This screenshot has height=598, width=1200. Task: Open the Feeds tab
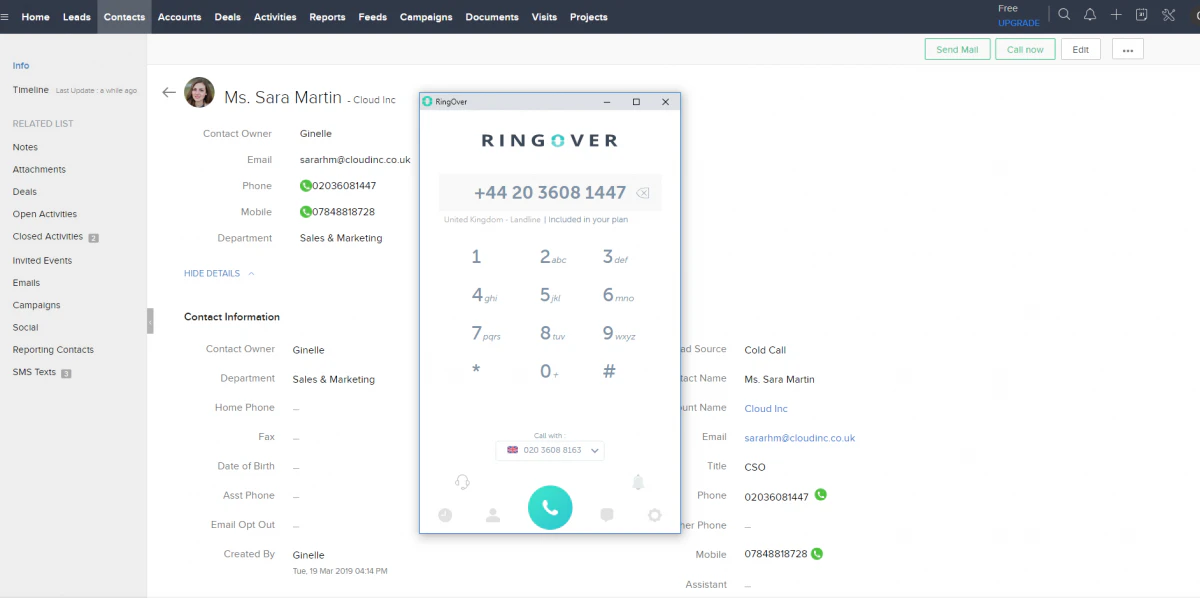pos(372,17)
